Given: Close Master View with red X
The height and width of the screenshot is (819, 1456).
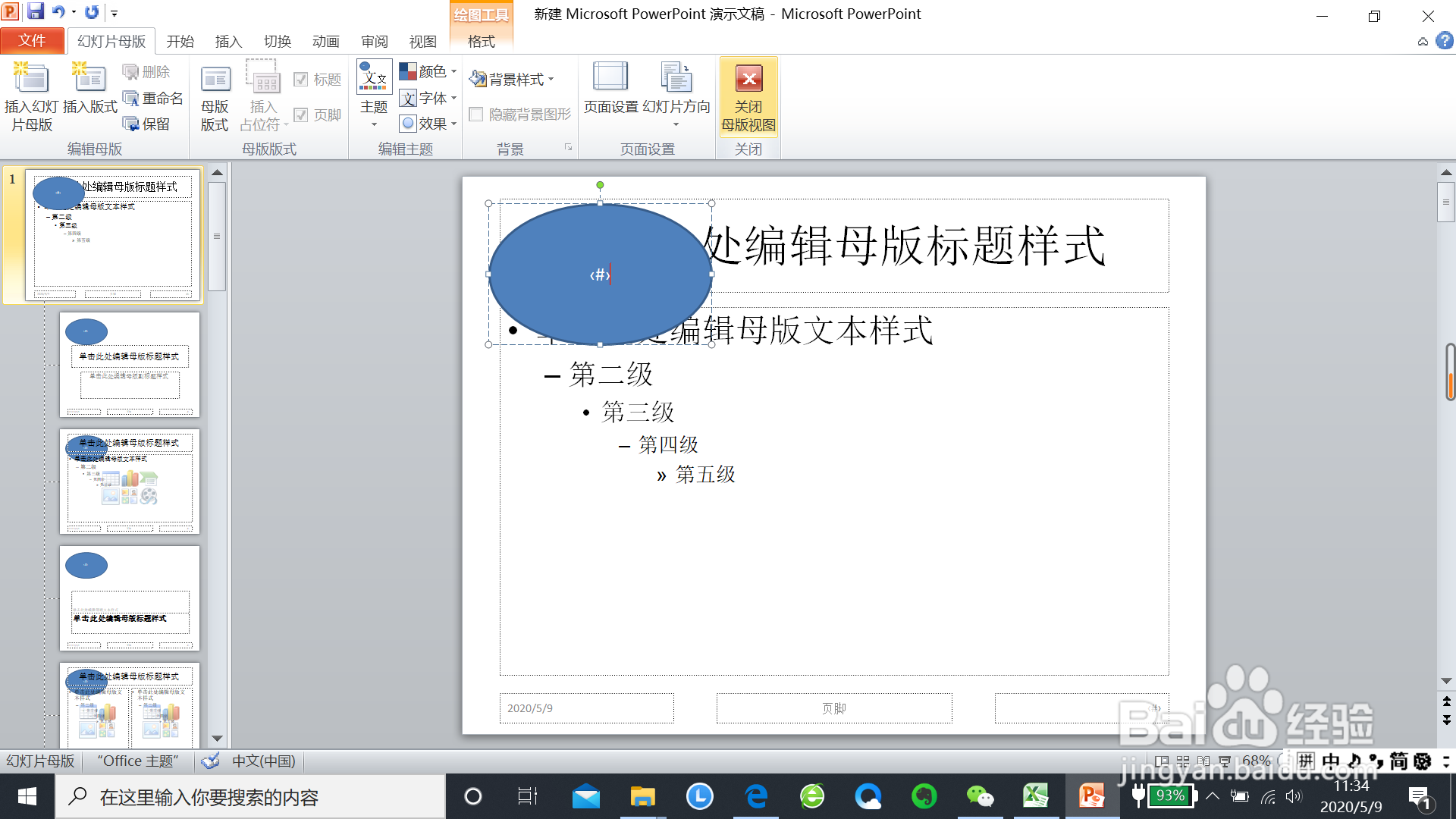Looking at the screenshot, I should pos(748,79).
